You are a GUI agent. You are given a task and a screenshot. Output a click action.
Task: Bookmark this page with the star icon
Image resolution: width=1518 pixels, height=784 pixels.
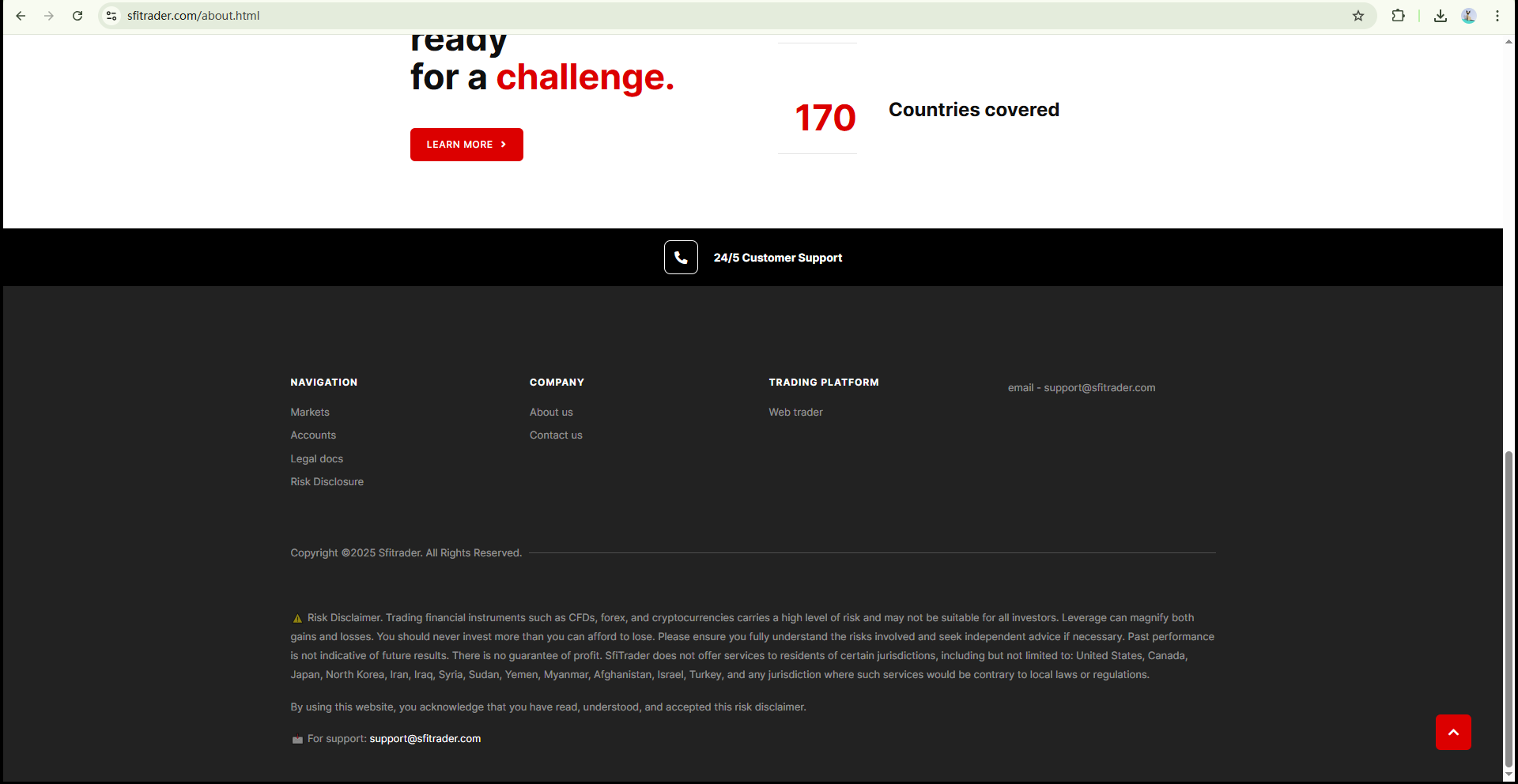click(x=1358, y=16)
